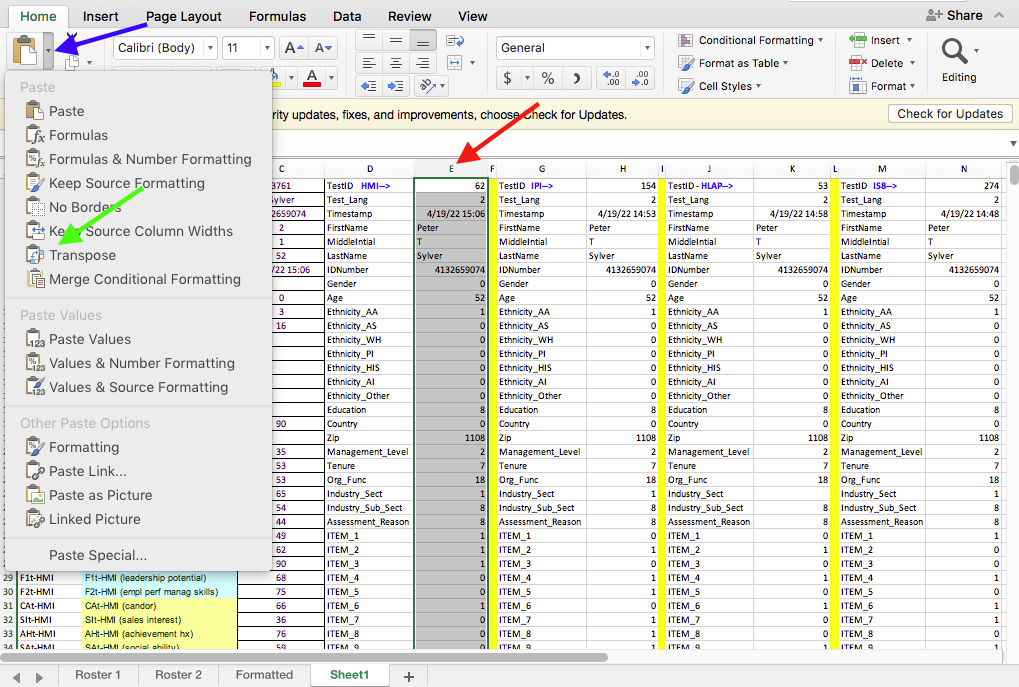Viewport: 1019px width, 687px height.
Task: Click the center horizontal alignment icon
Action: [396, 63]
